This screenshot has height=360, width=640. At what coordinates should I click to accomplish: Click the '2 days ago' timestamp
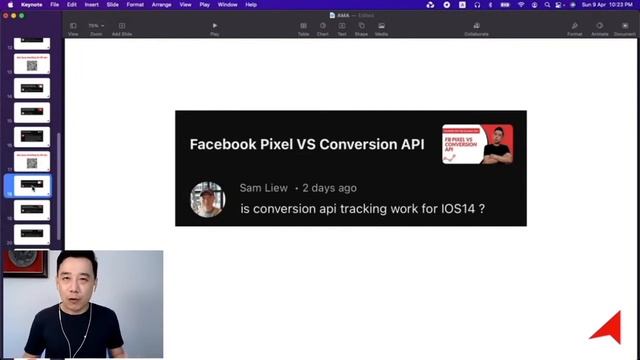(x=329, y=188)
